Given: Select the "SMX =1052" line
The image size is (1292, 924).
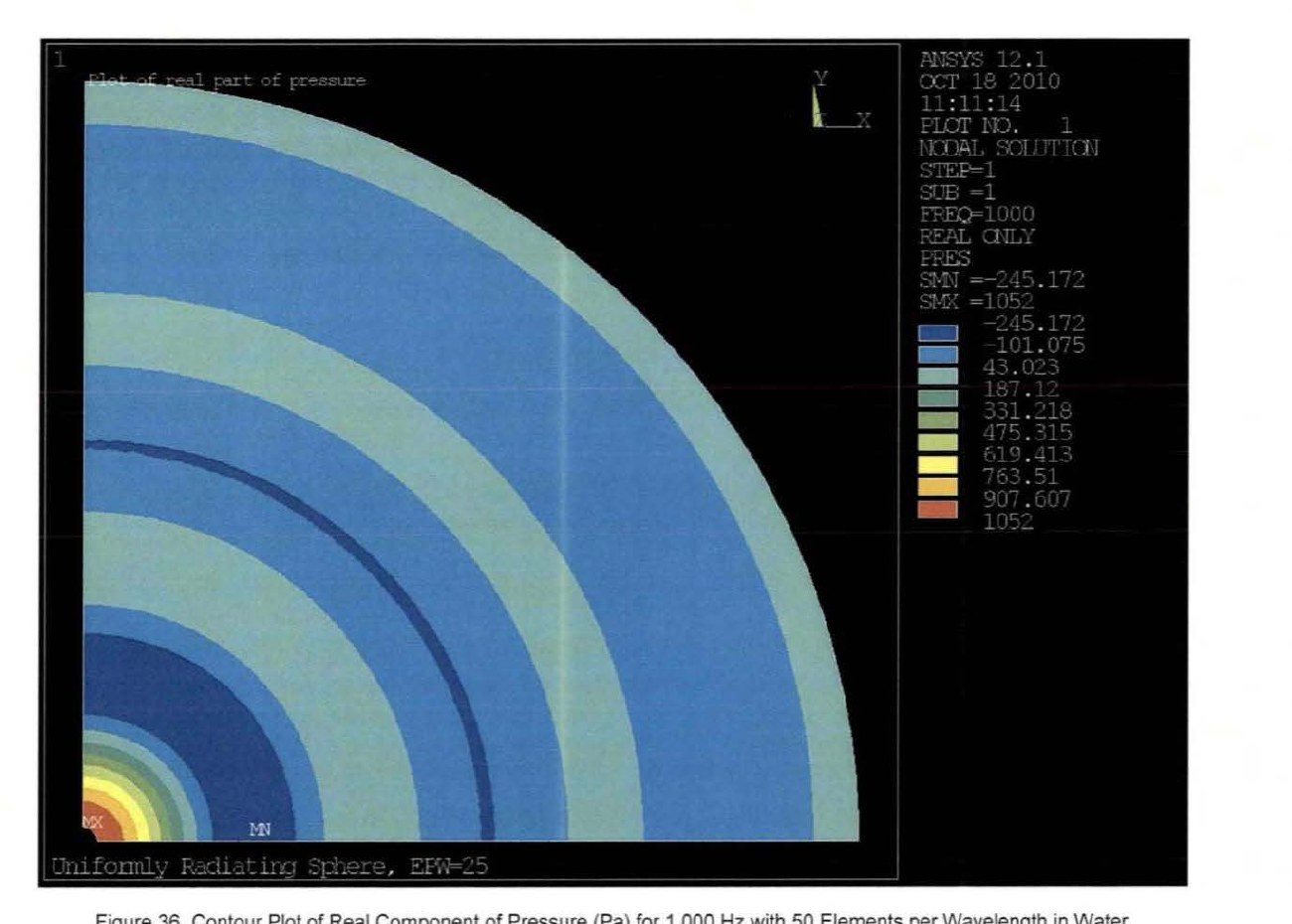Looking at the screenshot, I should point(977,301).
